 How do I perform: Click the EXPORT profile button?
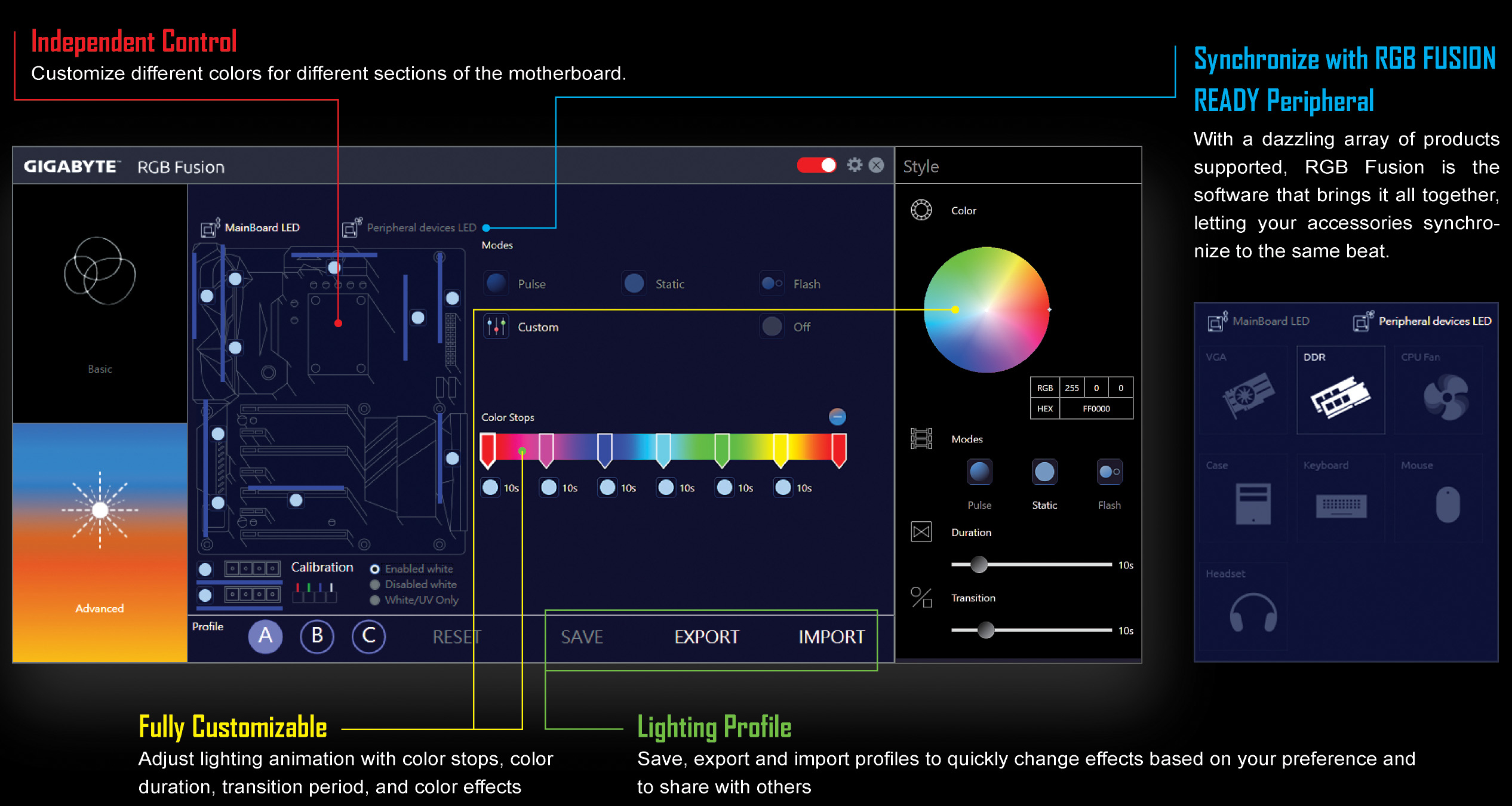tap(706, 637)
